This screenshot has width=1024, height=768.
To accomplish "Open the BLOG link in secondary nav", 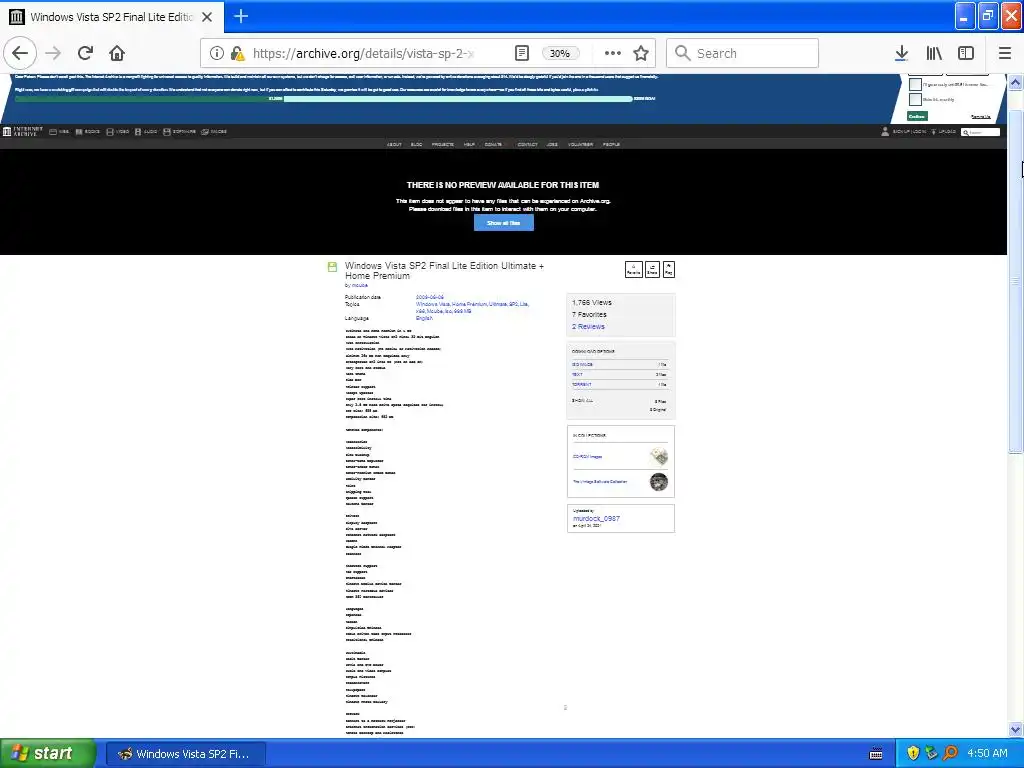I will tap(417, 144).
